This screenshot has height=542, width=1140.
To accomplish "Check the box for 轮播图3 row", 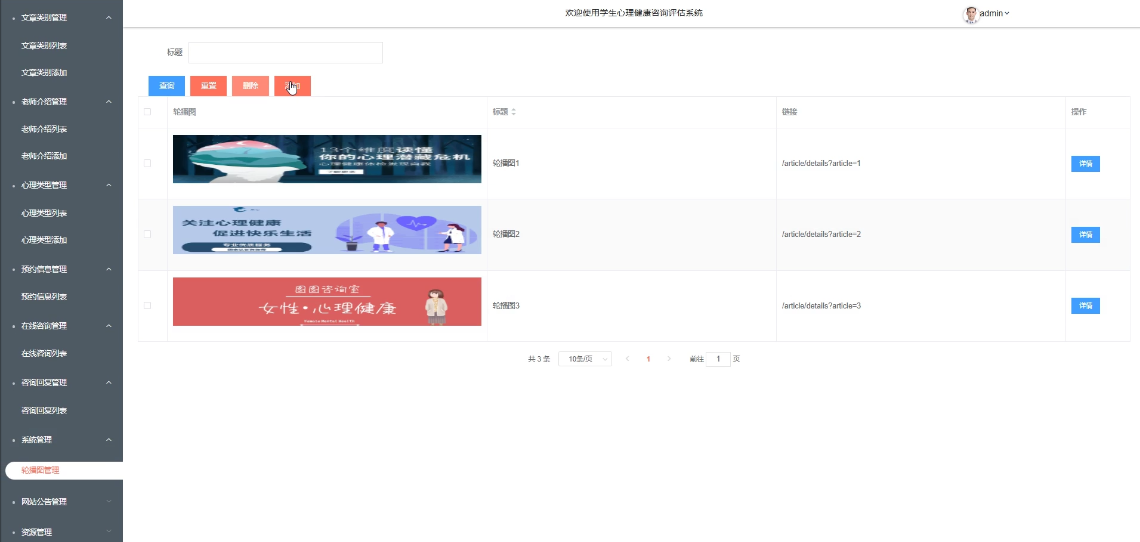I will pyautogui.click(x=148, y=306).
